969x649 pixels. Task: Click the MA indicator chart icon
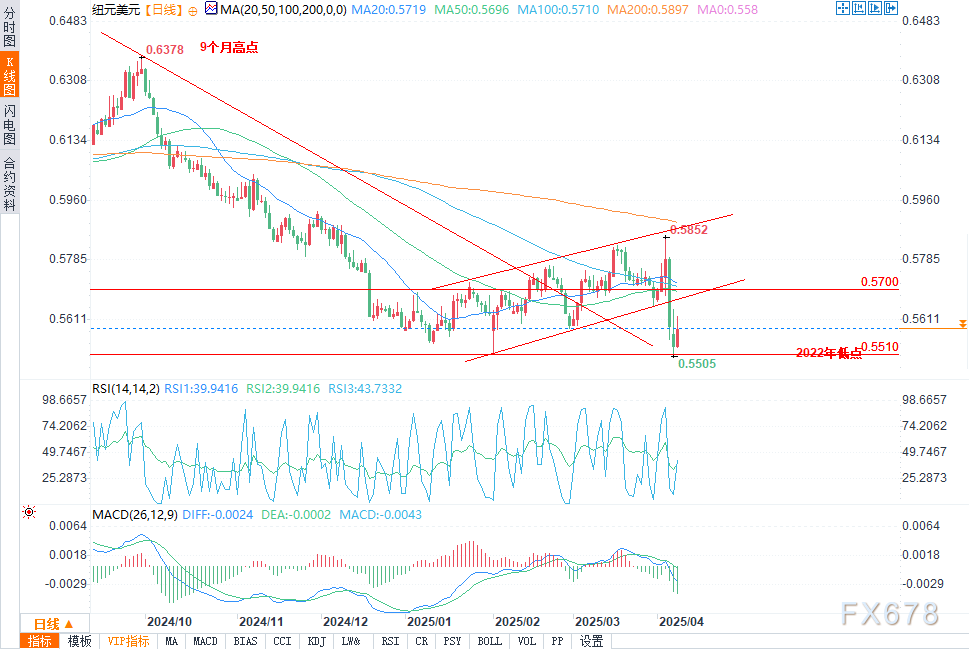click(x=211, y=8)
